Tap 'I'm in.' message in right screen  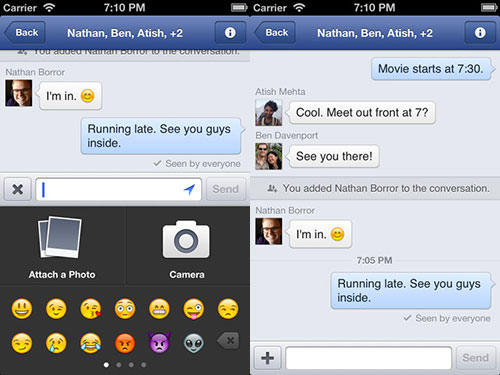point(320,234)
